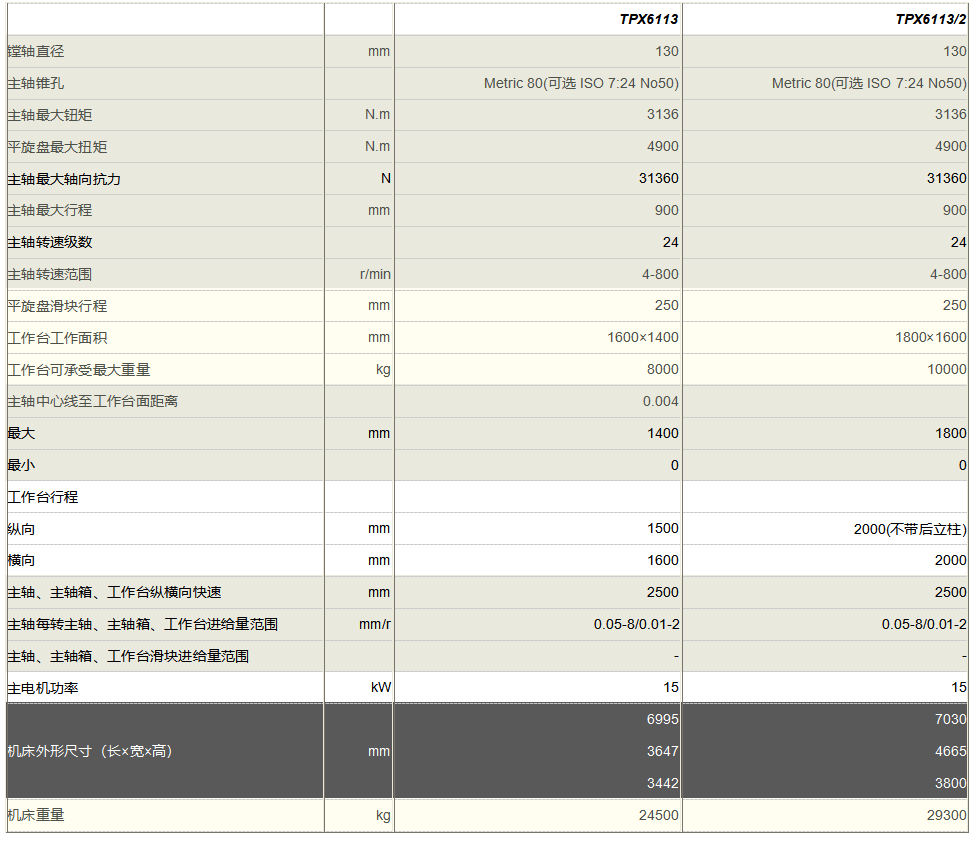
Task: Select the 主轴锥孔 row label
Action: pyautogui.click(x=36, y=83)
